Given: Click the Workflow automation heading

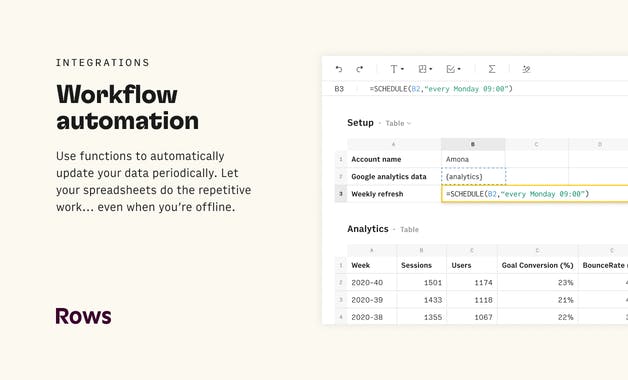Looking at the screenshot, I should (127, 107).
